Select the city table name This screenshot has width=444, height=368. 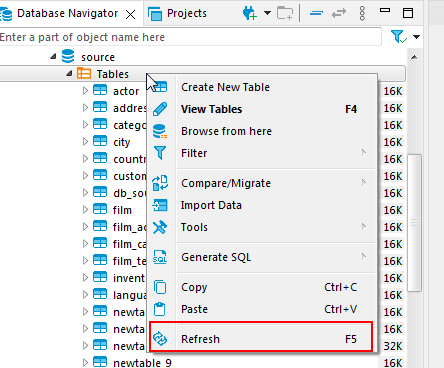point(122,142)
